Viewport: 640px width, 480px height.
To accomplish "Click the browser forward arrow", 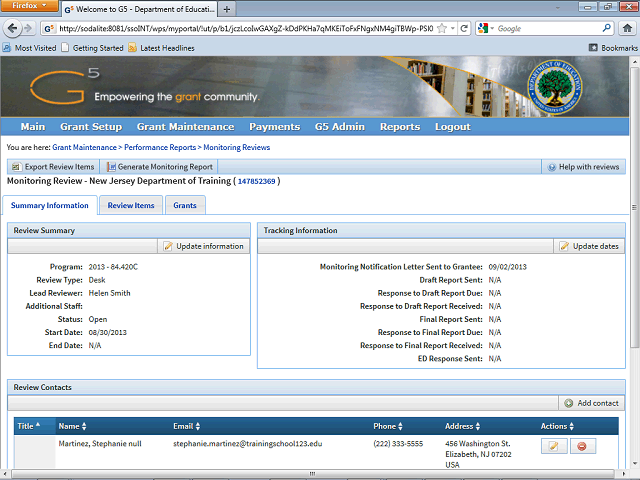I will click(28, 28).
